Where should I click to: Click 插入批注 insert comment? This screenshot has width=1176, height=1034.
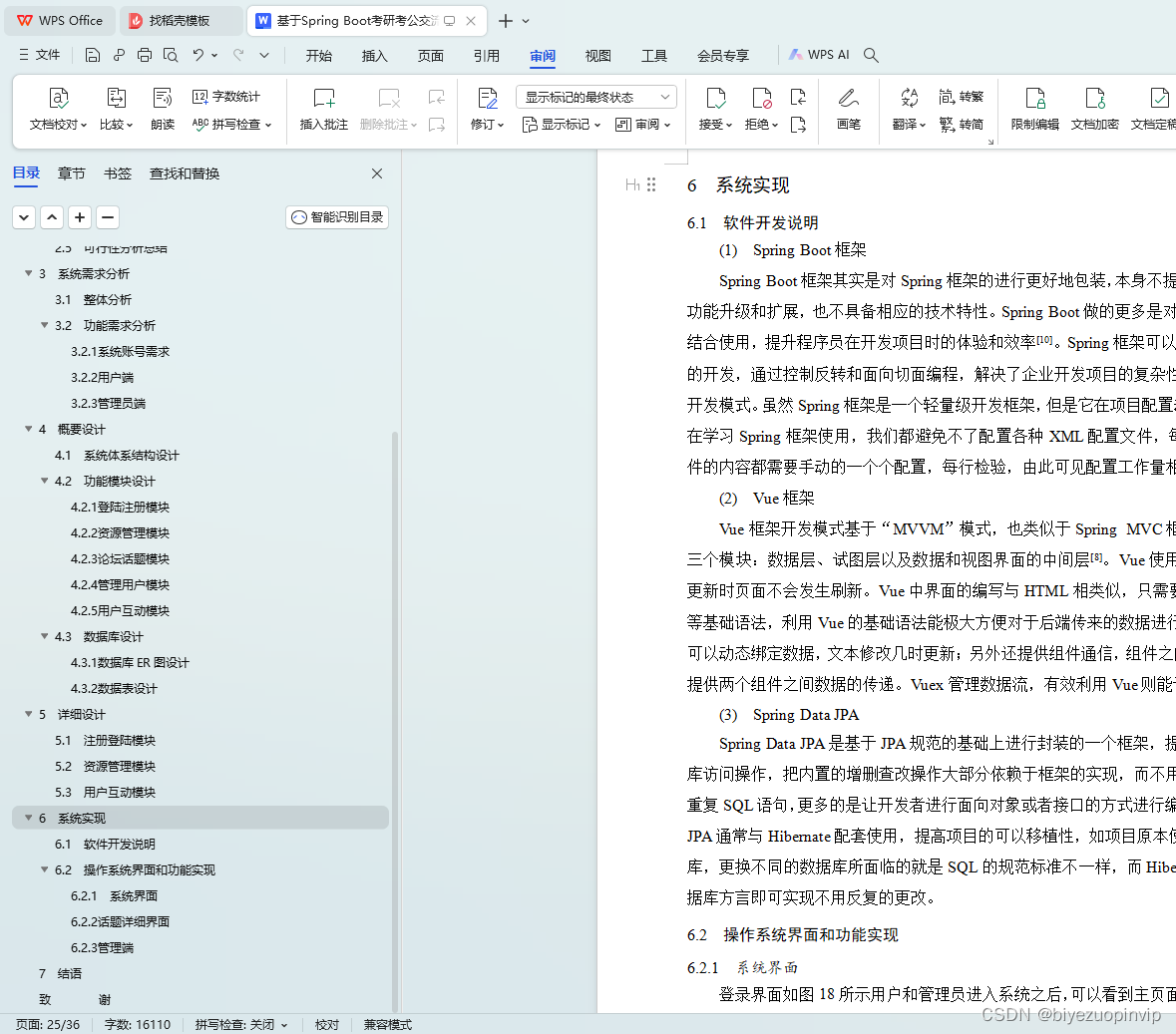324,109
